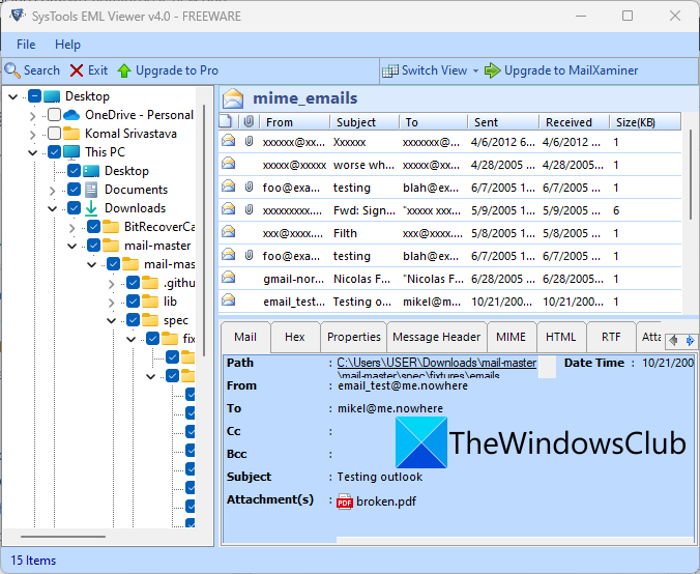Collapse the root Desktop tree node

pyautogui.click(x=13, y=96)
